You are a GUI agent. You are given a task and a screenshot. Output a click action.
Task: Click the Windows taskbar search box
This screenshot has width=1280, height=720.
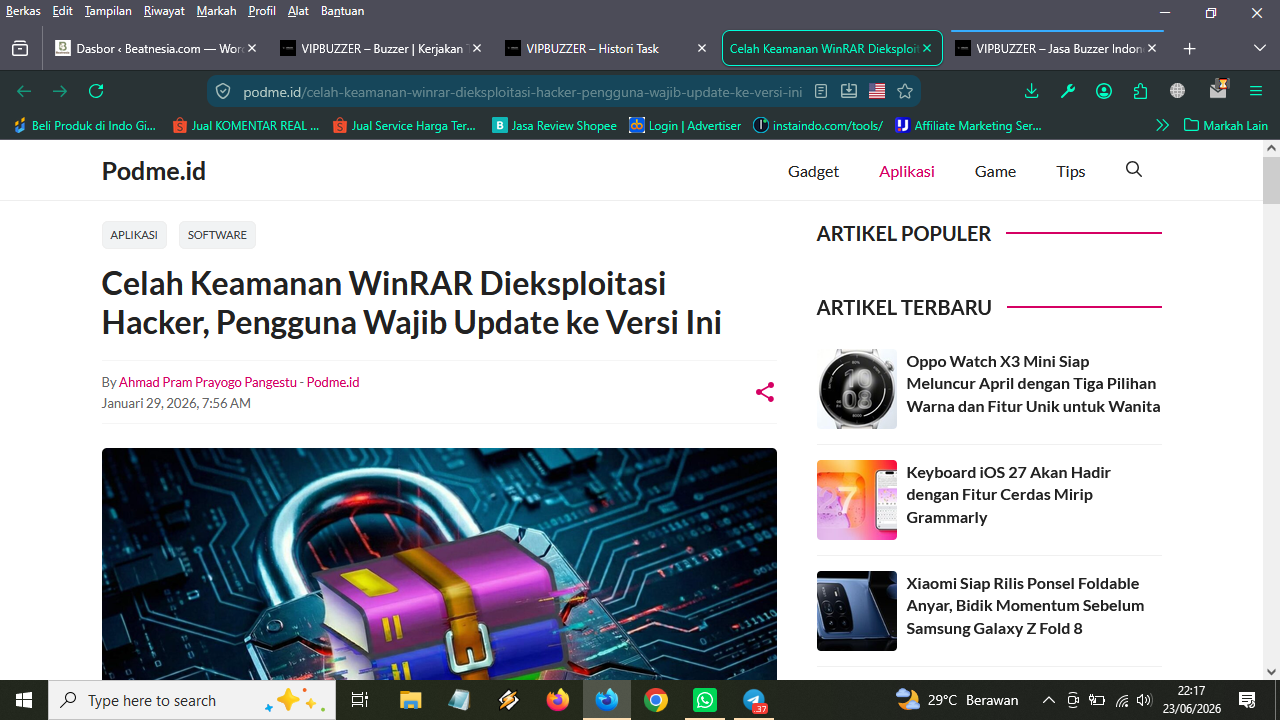coord(192,700)
